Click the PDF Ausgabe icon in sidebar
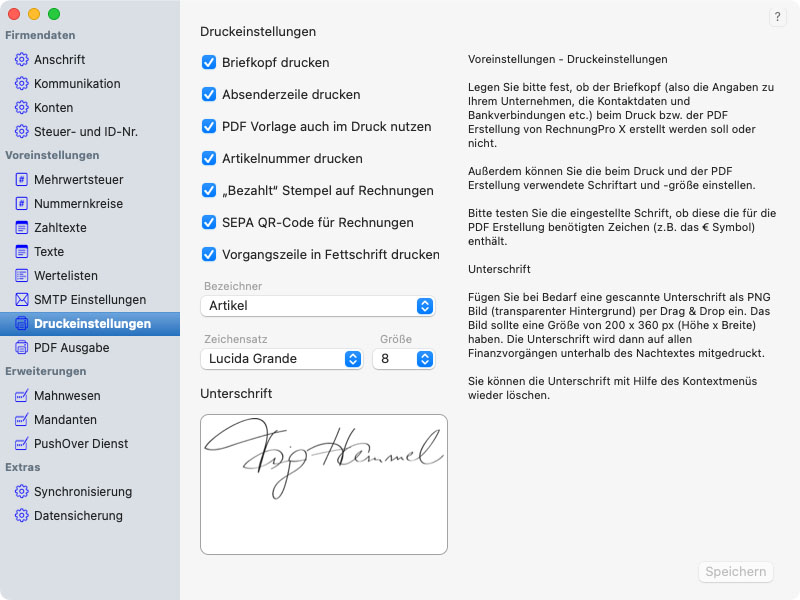This screenshot has height=600, width=800. (22, 348)
